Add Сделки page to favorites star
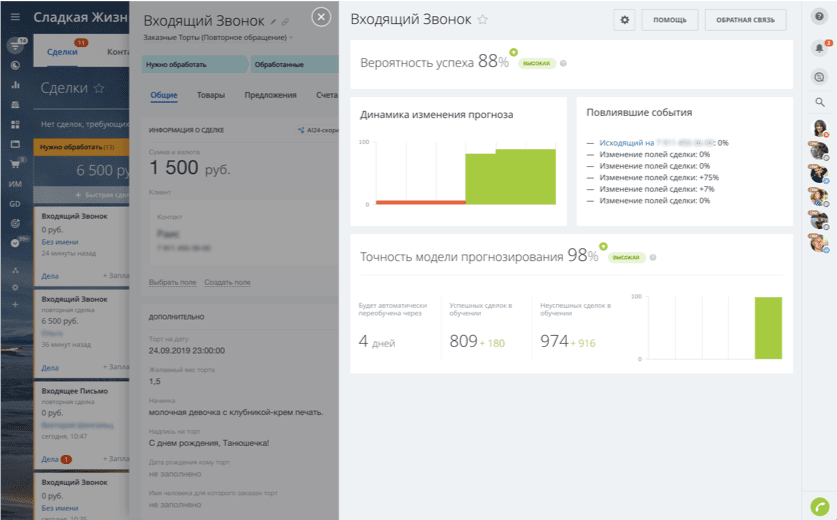 tap(99, 88)
